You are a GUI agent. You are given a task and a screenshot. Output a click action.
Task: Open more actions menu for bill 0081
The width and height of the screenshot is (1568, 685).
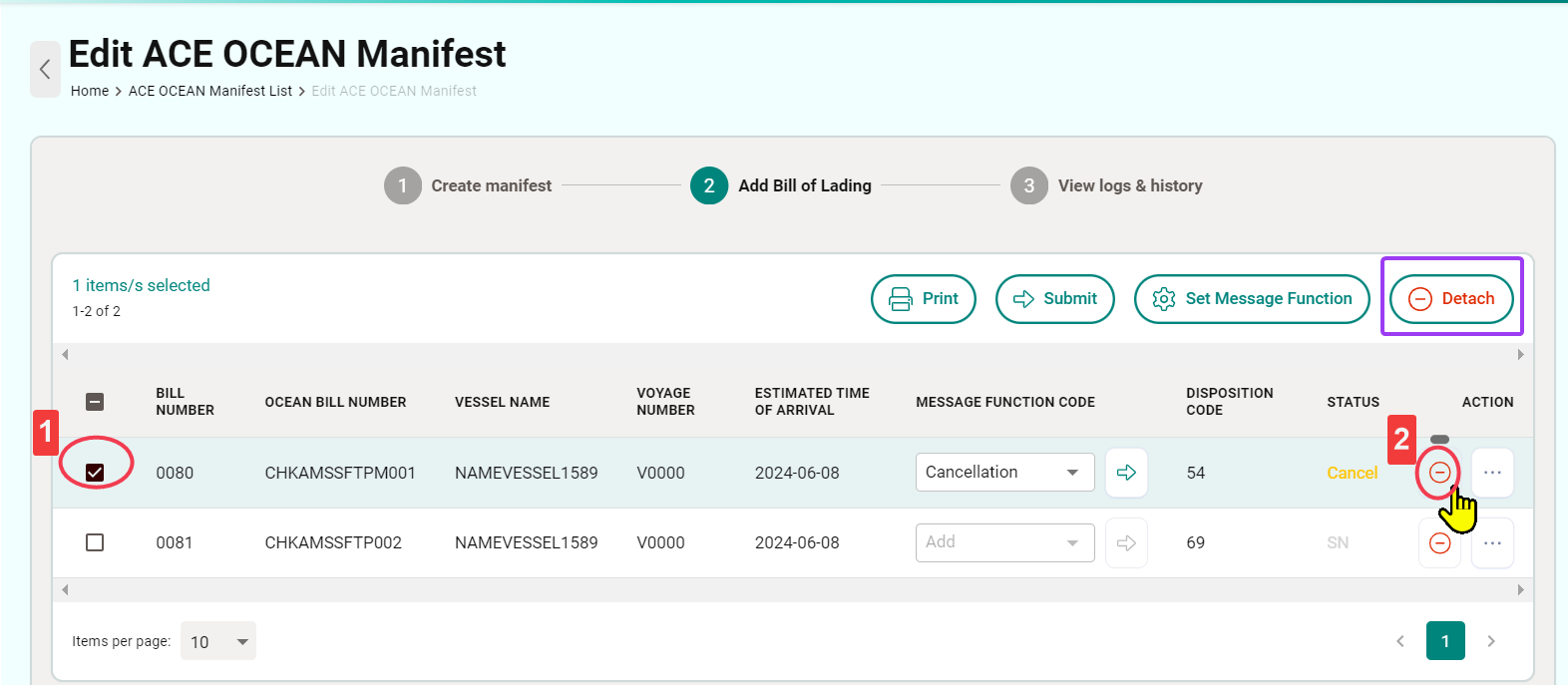click(1492, 543)
